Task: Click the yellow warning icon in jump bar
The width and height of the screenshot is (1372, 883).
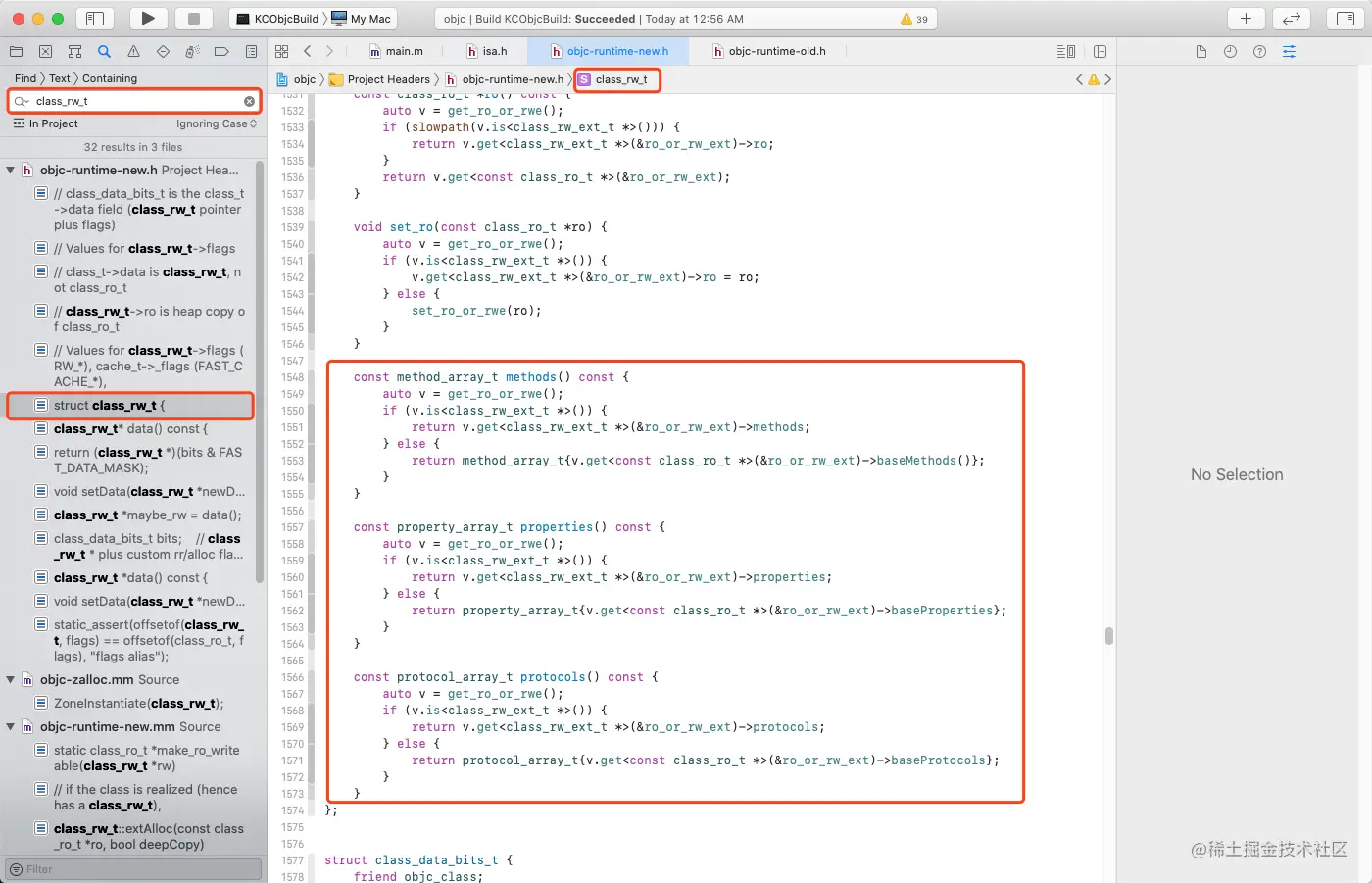Action: click(x=1094, y=79)
